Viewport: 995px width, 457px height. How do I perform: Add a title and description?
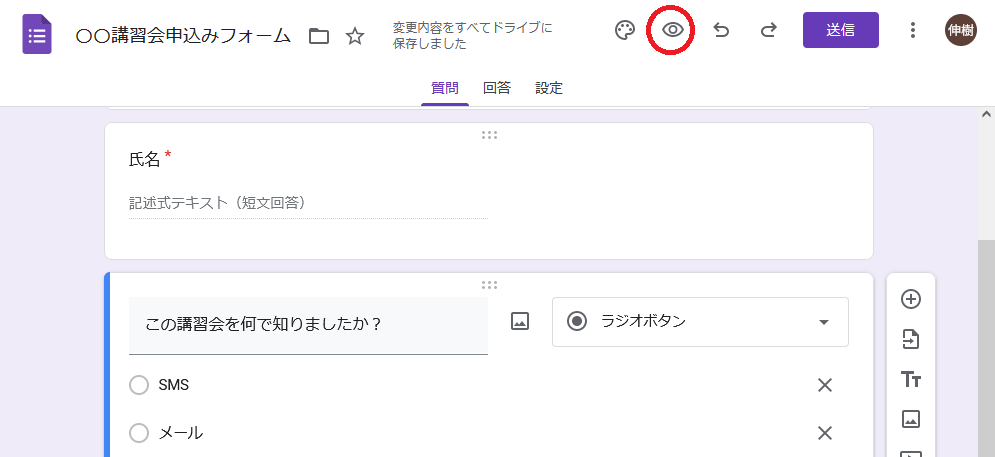click(911, 380)
